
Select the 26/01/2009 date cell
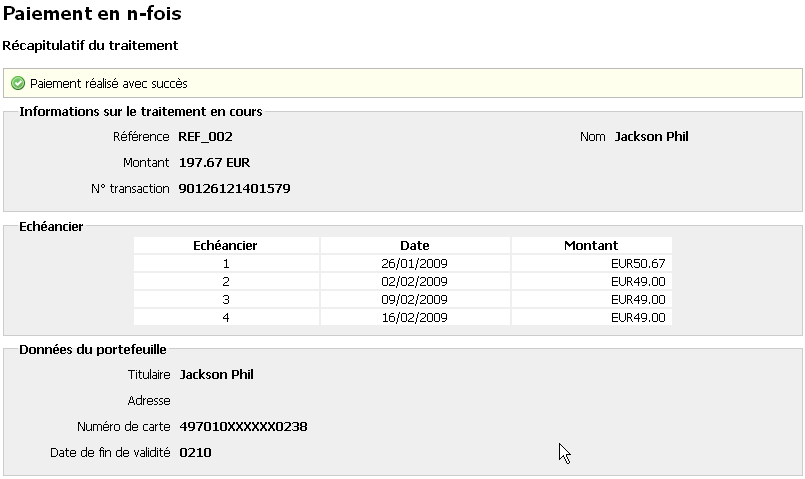pyautogui.click(x=414, y=264)
